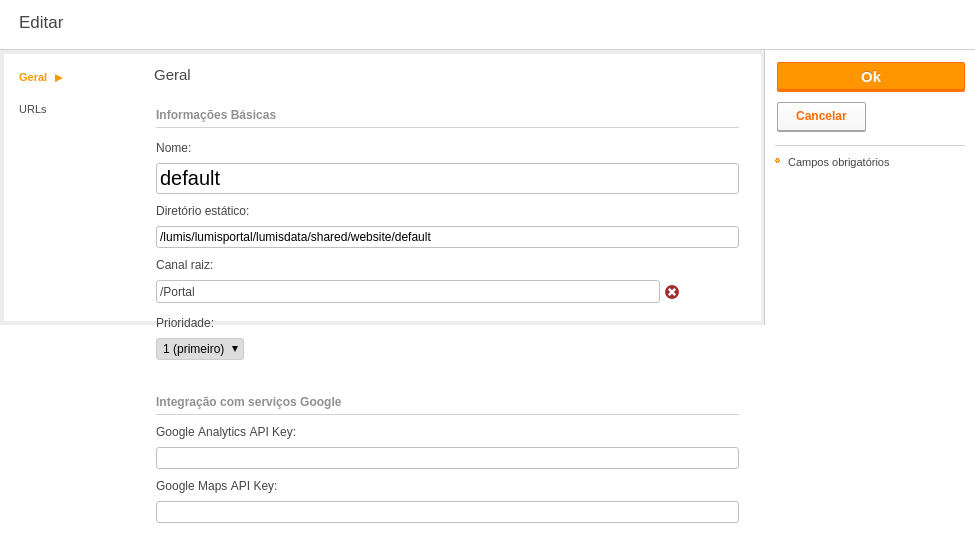
Task: Confirm changes with the Ok button
Action: [871, 77]
